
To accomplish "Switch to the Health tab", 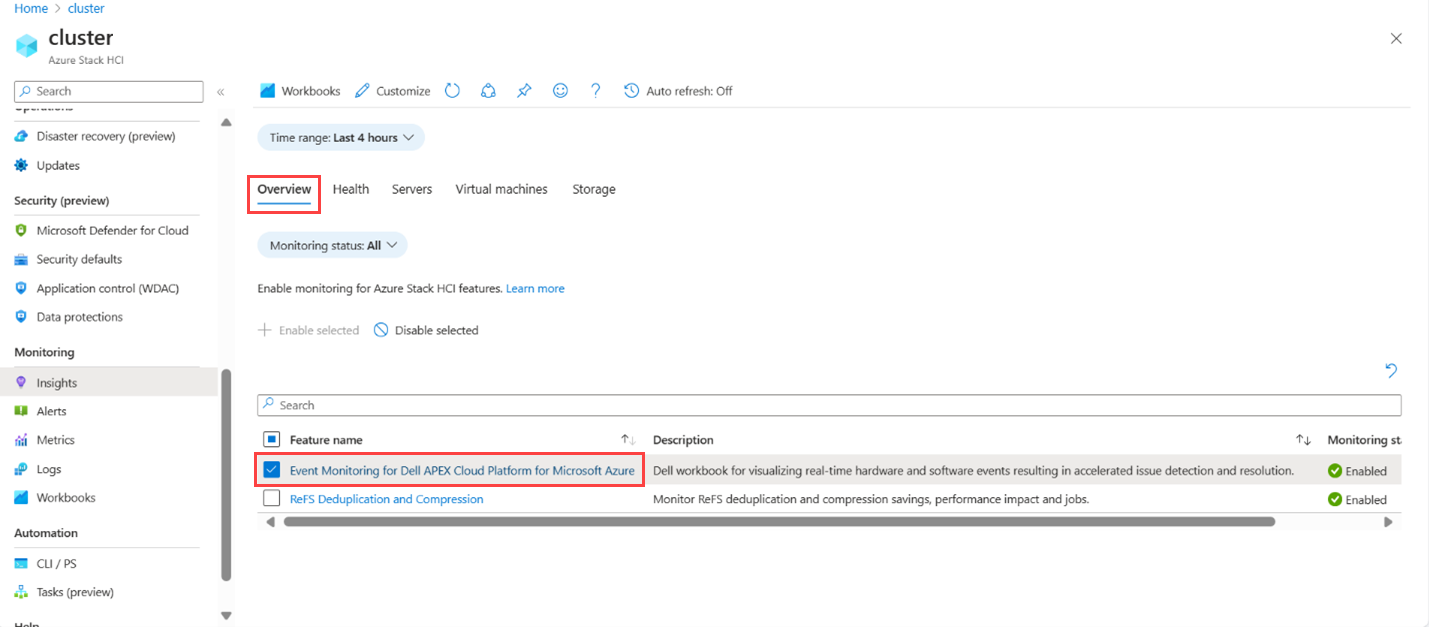I will (x=351, y=189).
